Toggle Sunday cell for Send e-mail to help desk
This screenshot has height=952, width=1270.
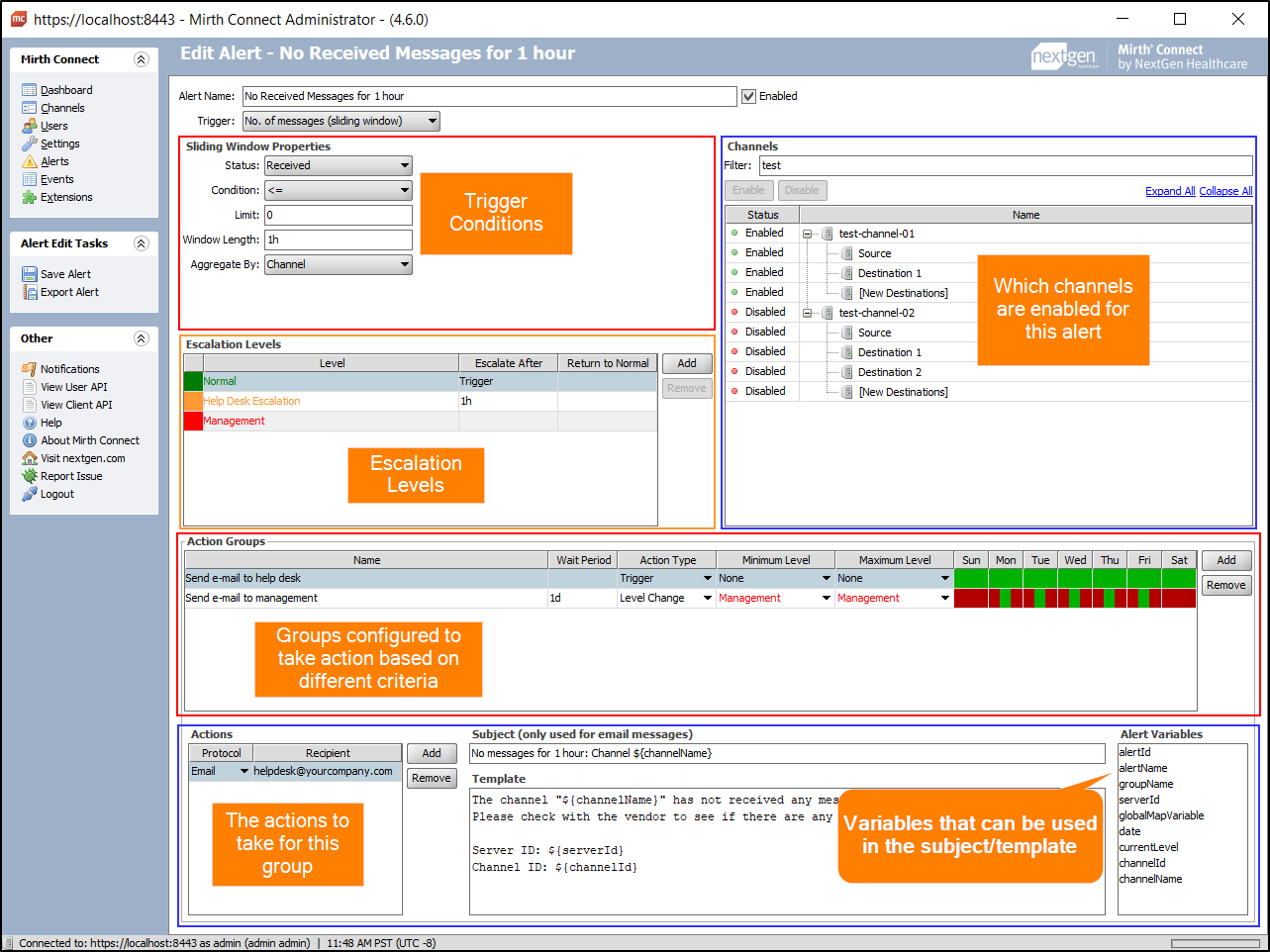[x=971, y=578]
